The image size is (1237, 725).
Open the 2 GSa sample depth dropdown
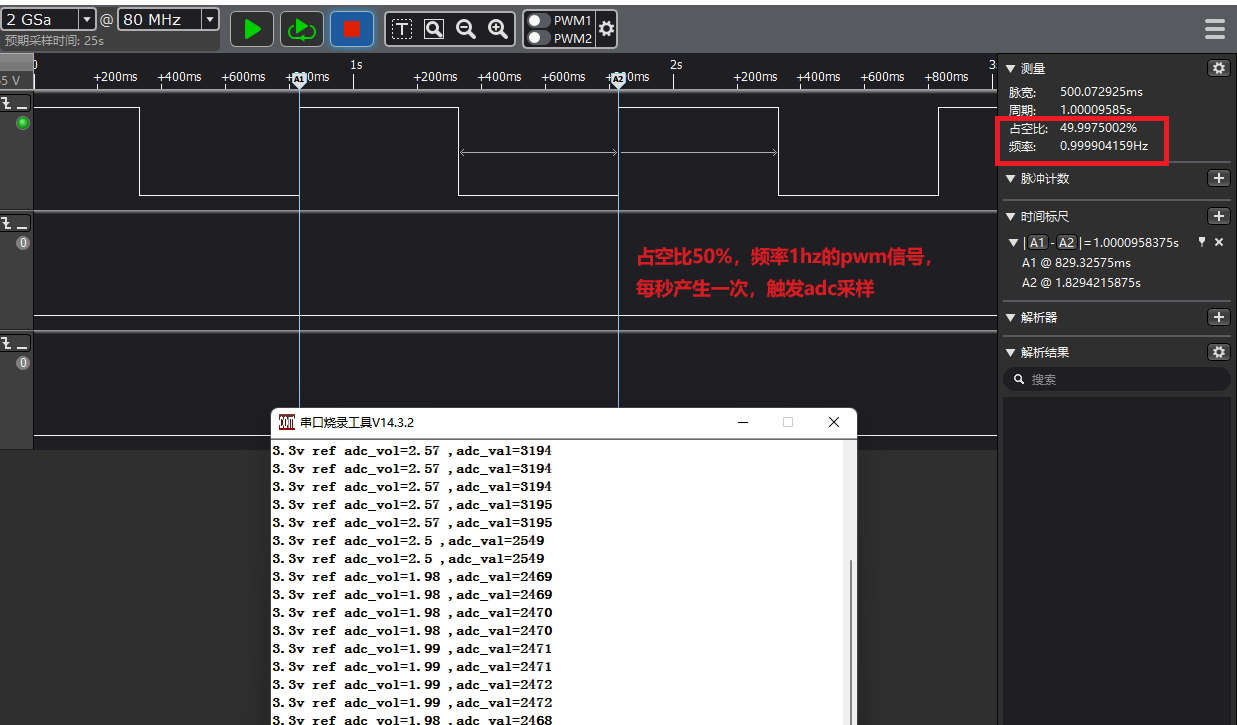pos(48,19)
